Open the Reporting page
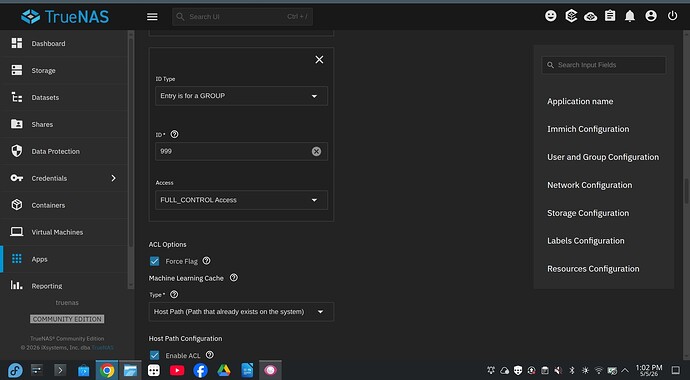Screen dimensions: 690x380 click(65, 286)
